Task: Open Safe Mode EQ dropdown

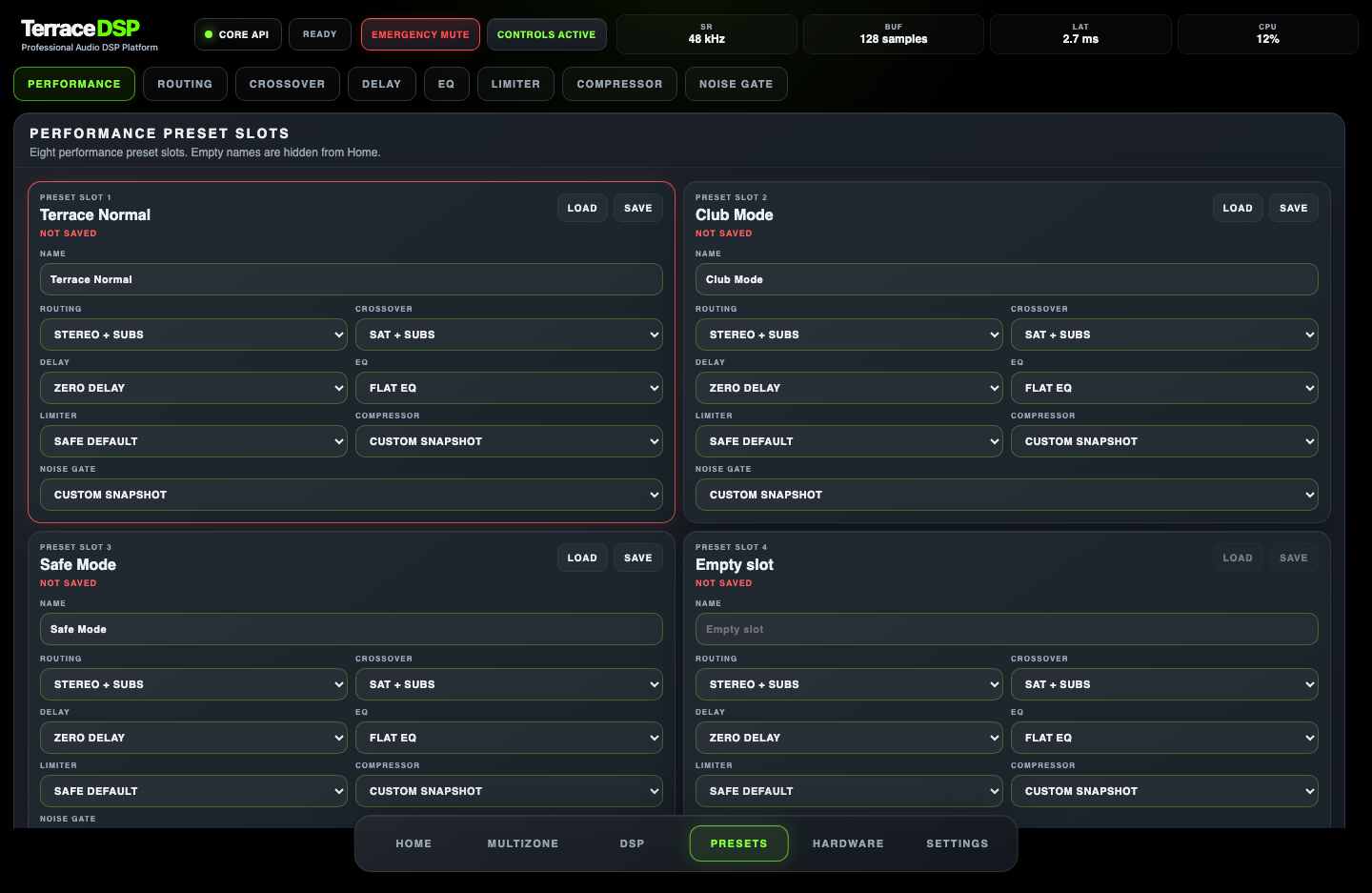Action: (509, 738)
